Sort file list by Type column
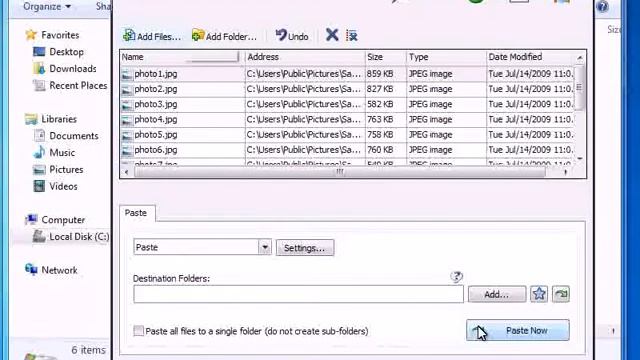Image resolution: width=640 pixels, height=360 pixels. [x=447, y=57]
